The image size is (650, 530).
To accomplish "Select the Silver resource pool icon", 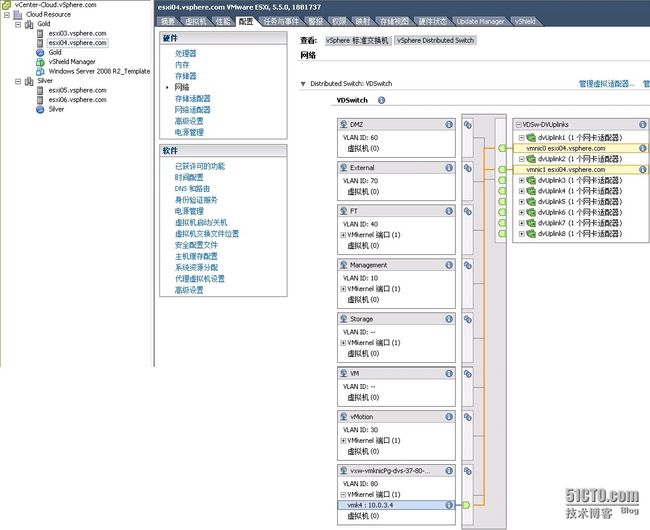I will pyautogui.click(x=40, y=109).
